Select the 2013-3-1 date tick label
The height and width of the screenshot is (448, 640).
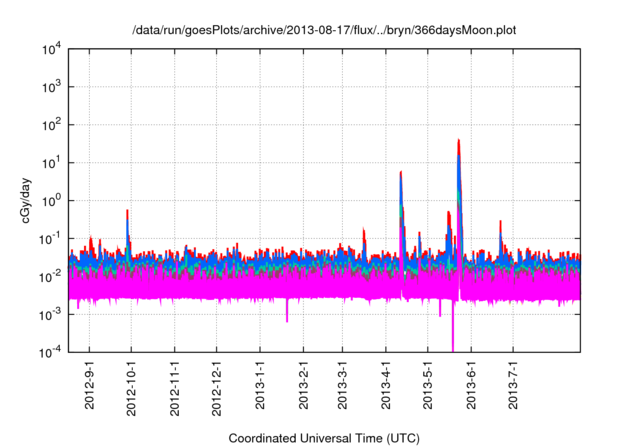(x=343, y=384)
